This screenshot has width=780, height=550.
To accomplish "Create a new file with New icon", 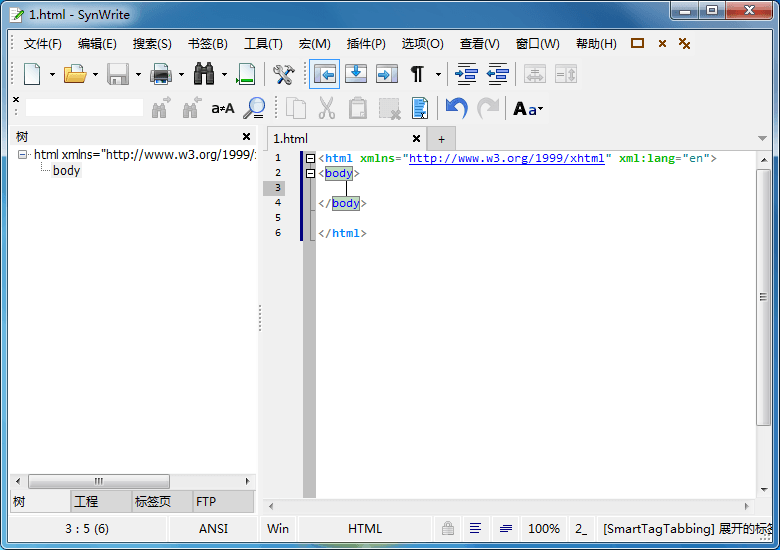I will [32, 75].
